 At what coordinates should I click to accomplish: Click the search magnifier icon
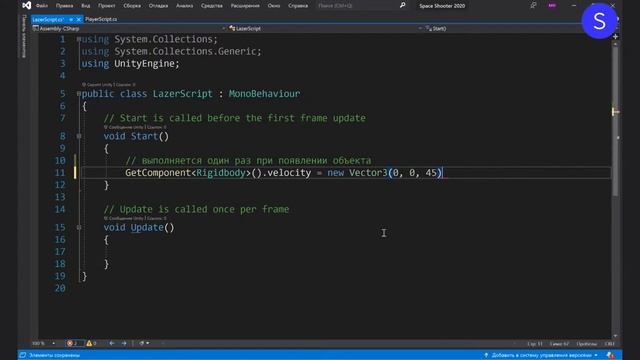click(402, 5)
